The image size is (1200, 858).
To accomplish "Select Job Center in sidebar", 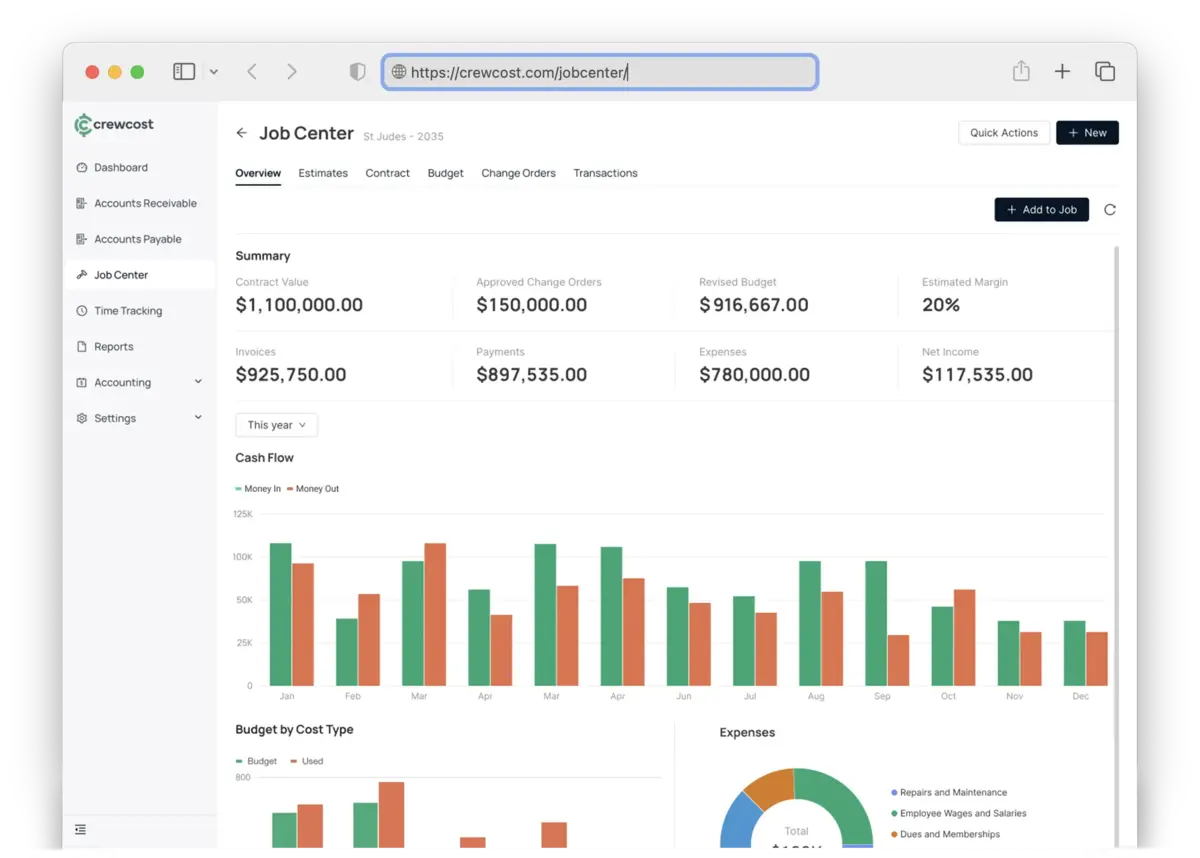I will pyautogui.click(x=139, y=275).
